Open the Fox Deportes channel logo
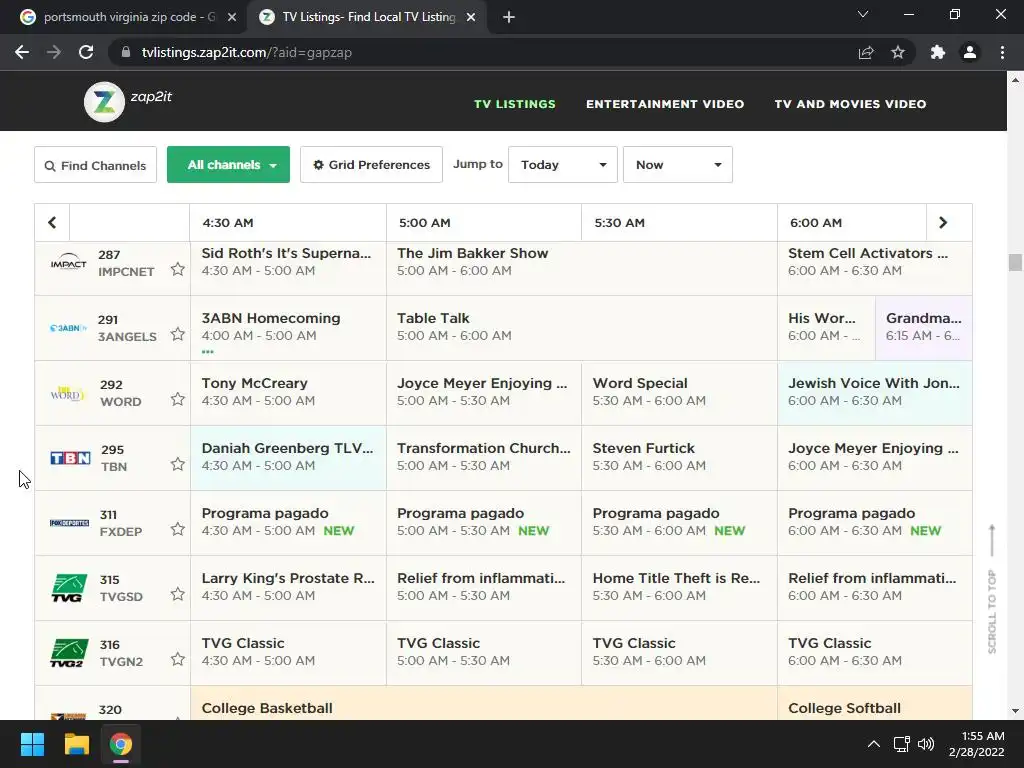The height and width of the screenshot is (768, 1024). click(69, 523)
